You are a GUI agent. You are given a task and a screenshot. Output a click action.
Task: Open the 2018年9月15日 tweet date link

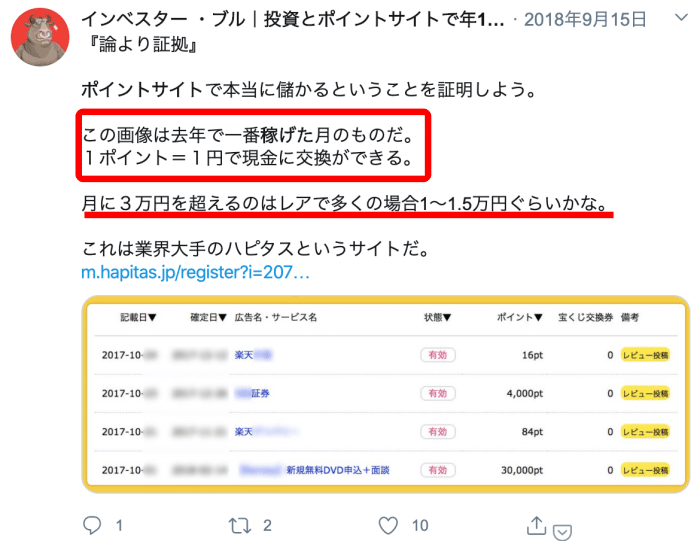585,20
